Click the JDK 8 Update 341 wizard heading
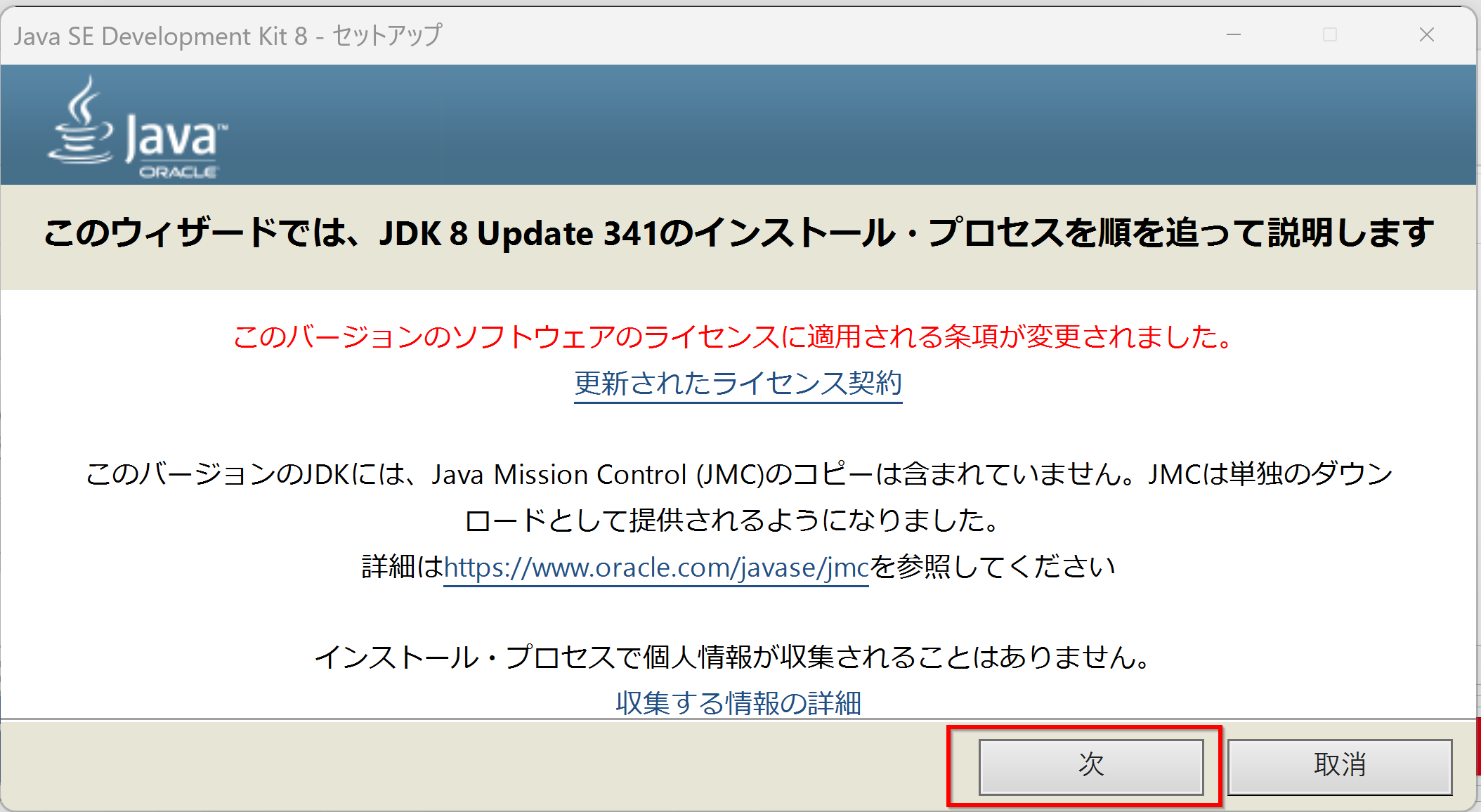The width and height of the screenshot is (1481, 812). coord(738,233)
